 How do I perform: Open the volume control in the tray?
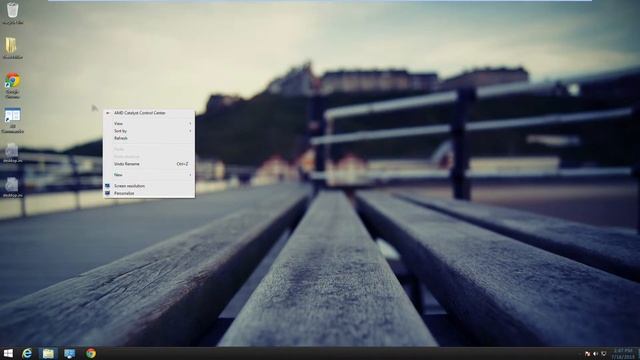pyautogui.click(x=596, y=353)
